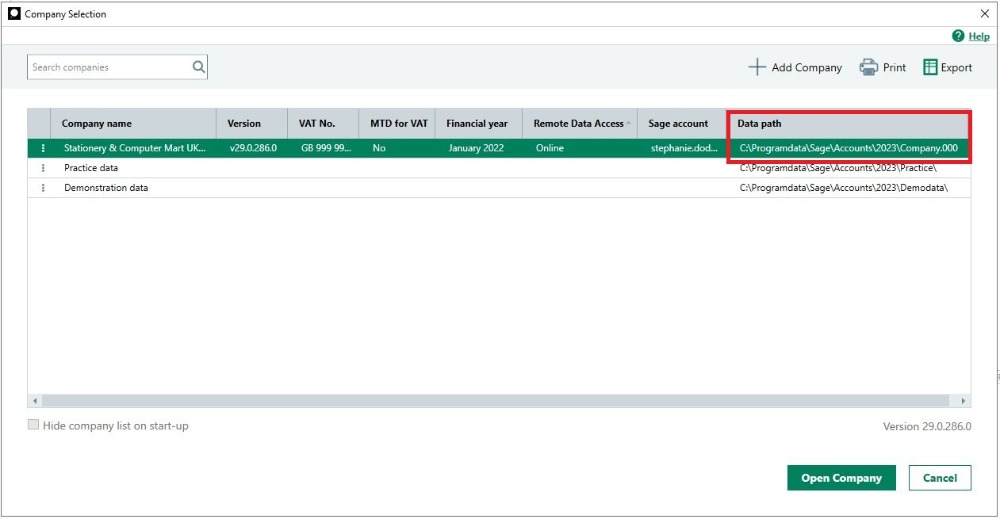1000x519 pixels.
Task: Click the Data path column header
Action: point(759,124)
